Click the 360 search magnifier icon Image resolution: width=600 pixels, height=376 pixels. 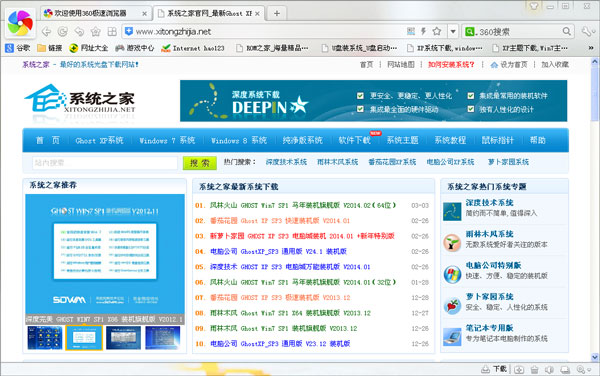(x=567, y=31)
